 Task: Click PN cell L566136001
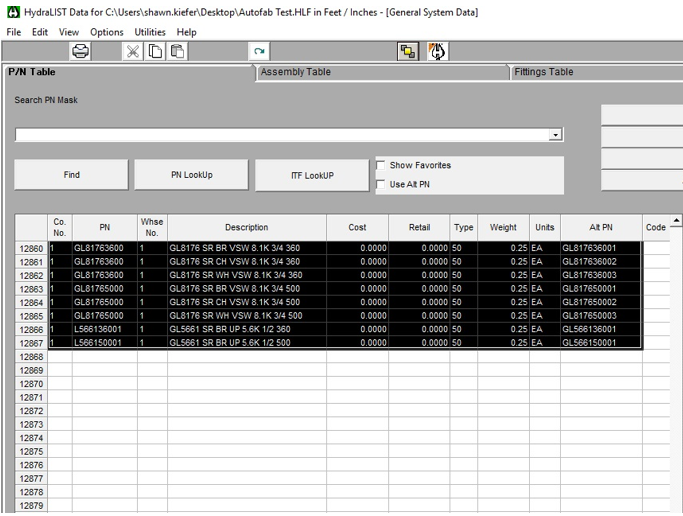105,329
